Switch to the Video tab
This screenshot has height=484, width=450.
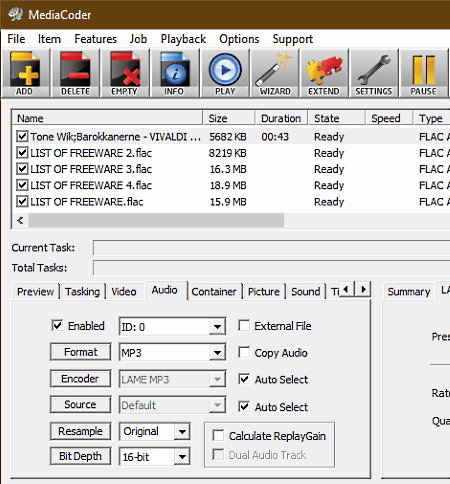click(124, 292)
